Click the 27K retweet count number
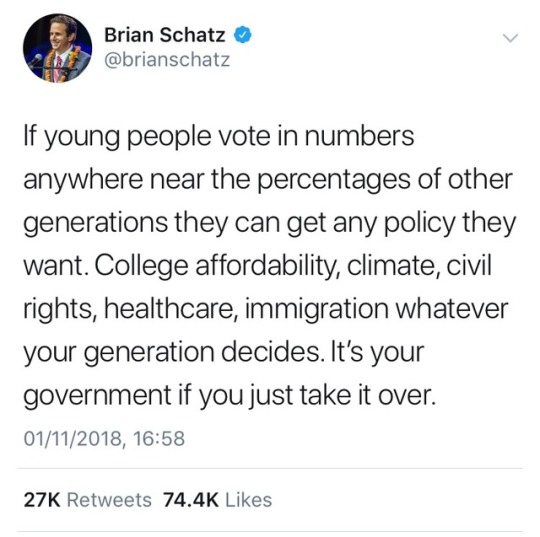Image resolution: width=540 pixels, height=537 pixels. pyautogui.click(x=42, y=500)
